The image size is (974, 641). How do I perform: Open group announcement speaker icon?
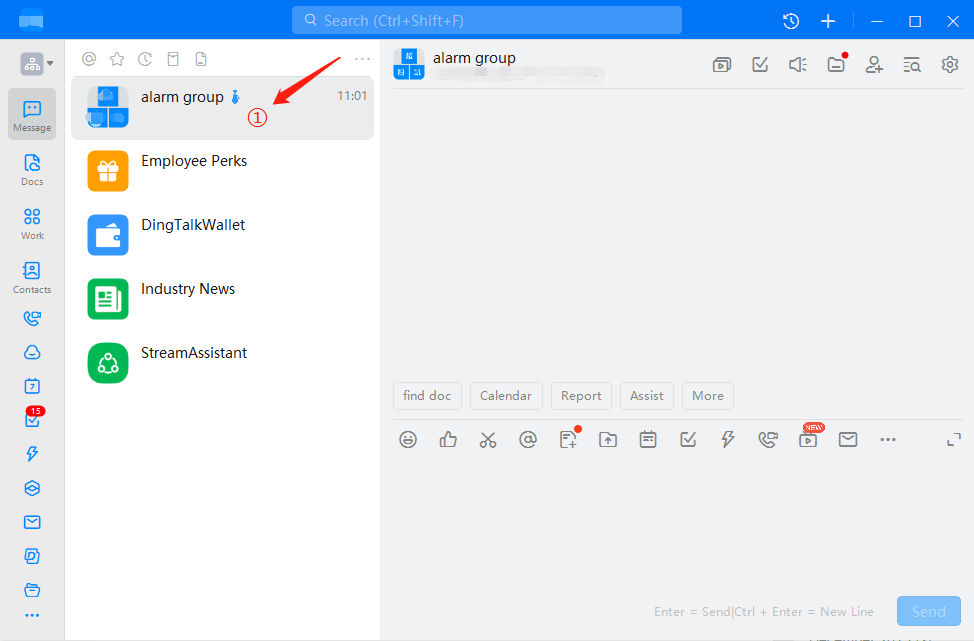pos(797,65)
